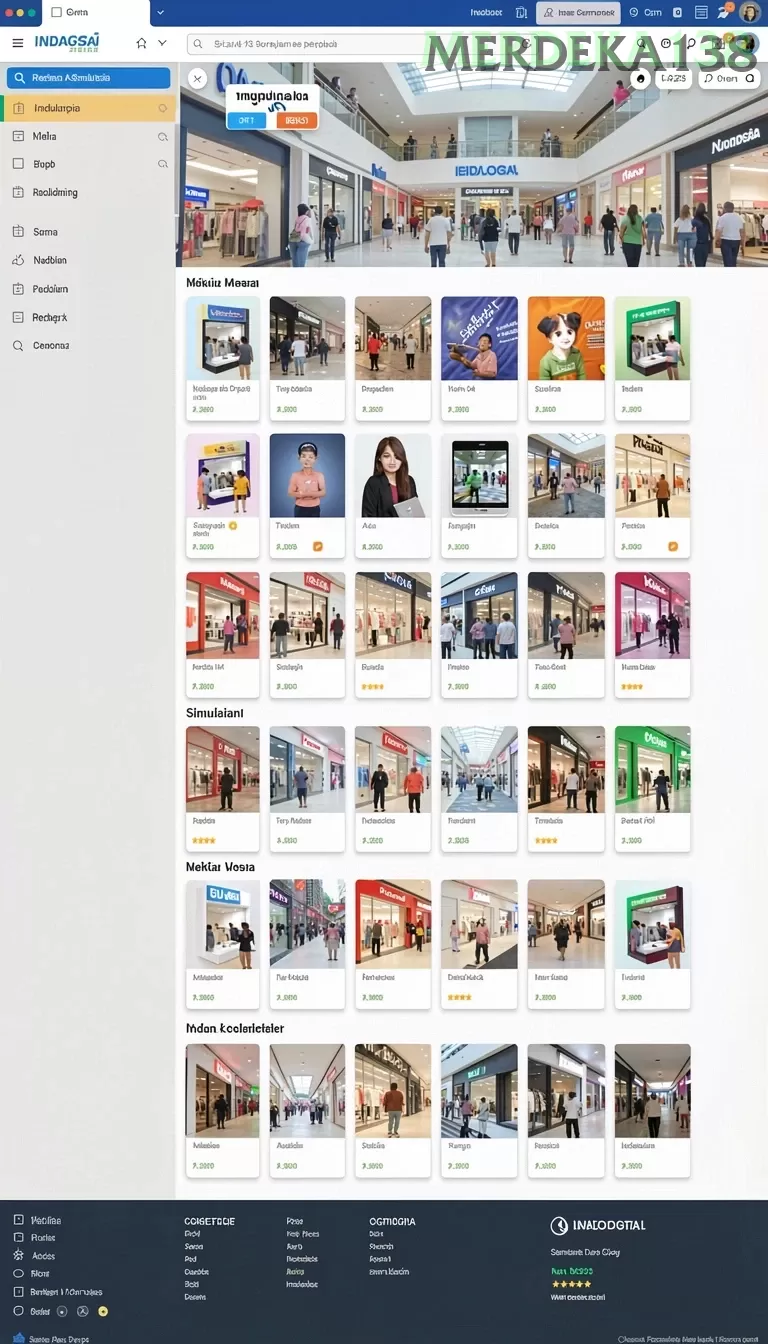
Task: Expand the chevron dropdown next to home icon
Action: (x=162, y=43)
